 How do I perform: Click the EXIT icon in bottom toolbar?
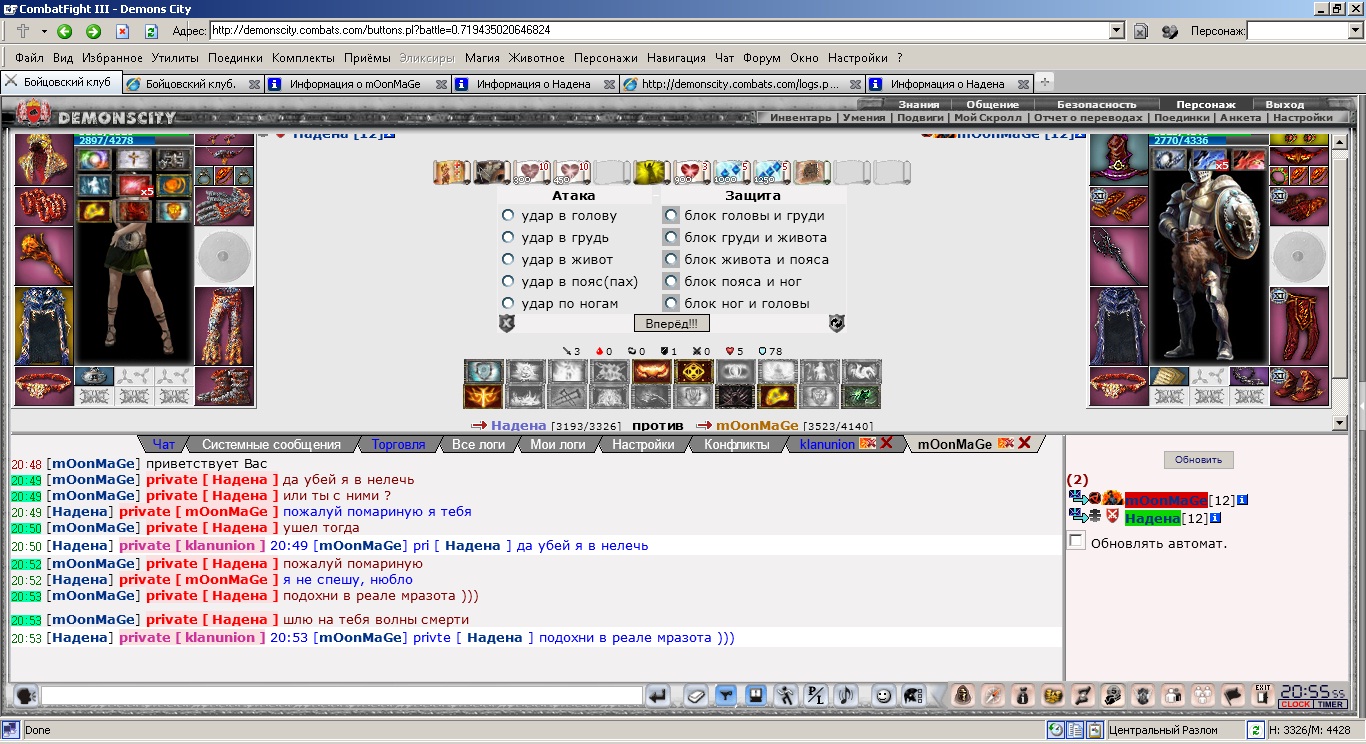(x=1262, y=695)
